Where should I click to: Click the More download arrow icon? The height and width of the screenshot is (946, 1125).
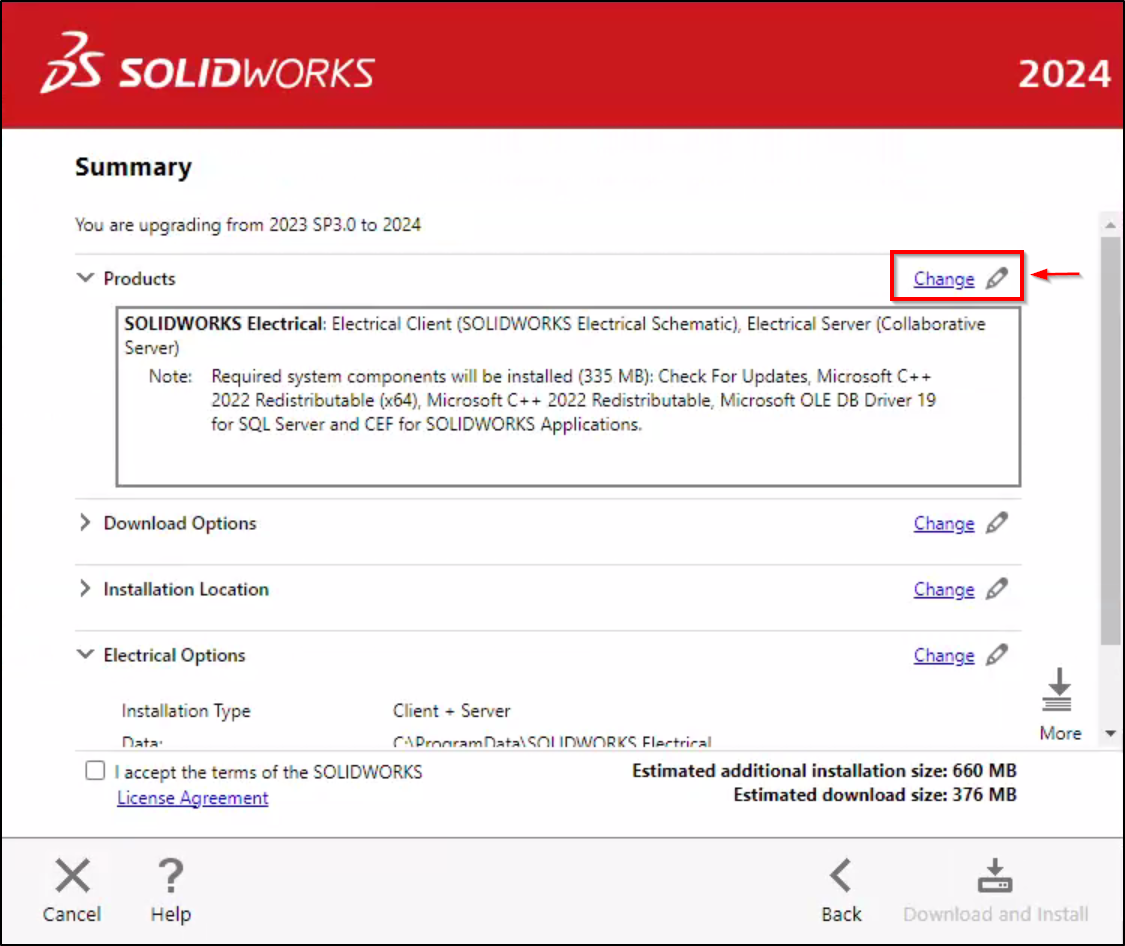pyautogui.click(x=1058, y=689)
